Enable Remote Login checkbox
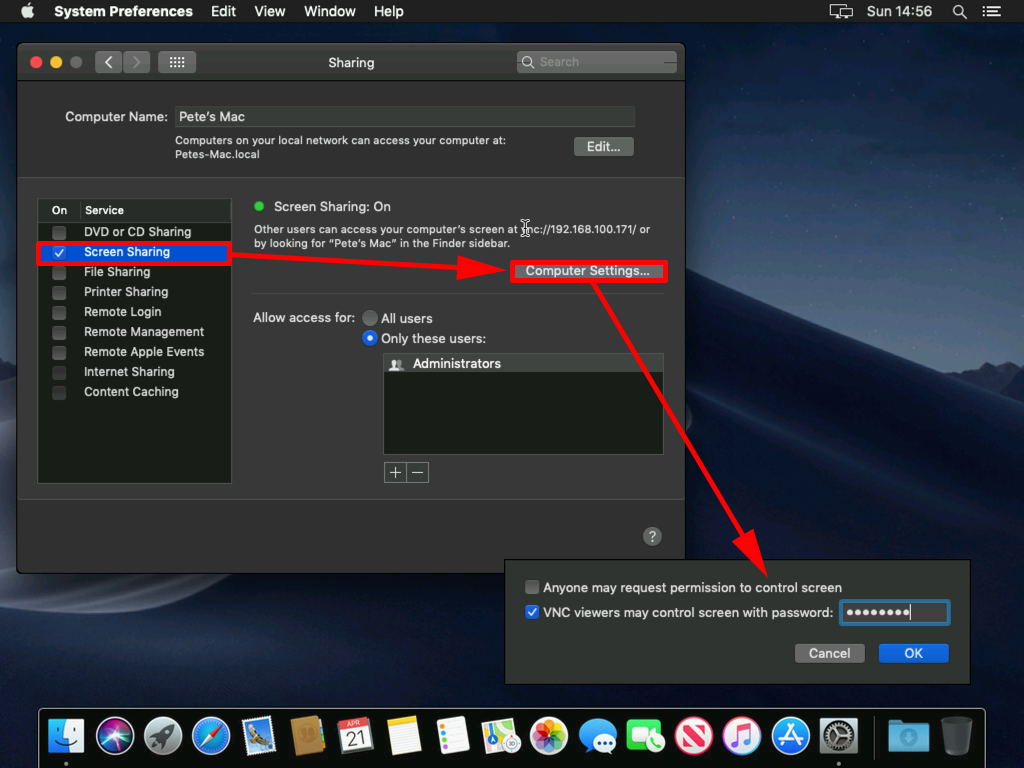 pos(59,312)
